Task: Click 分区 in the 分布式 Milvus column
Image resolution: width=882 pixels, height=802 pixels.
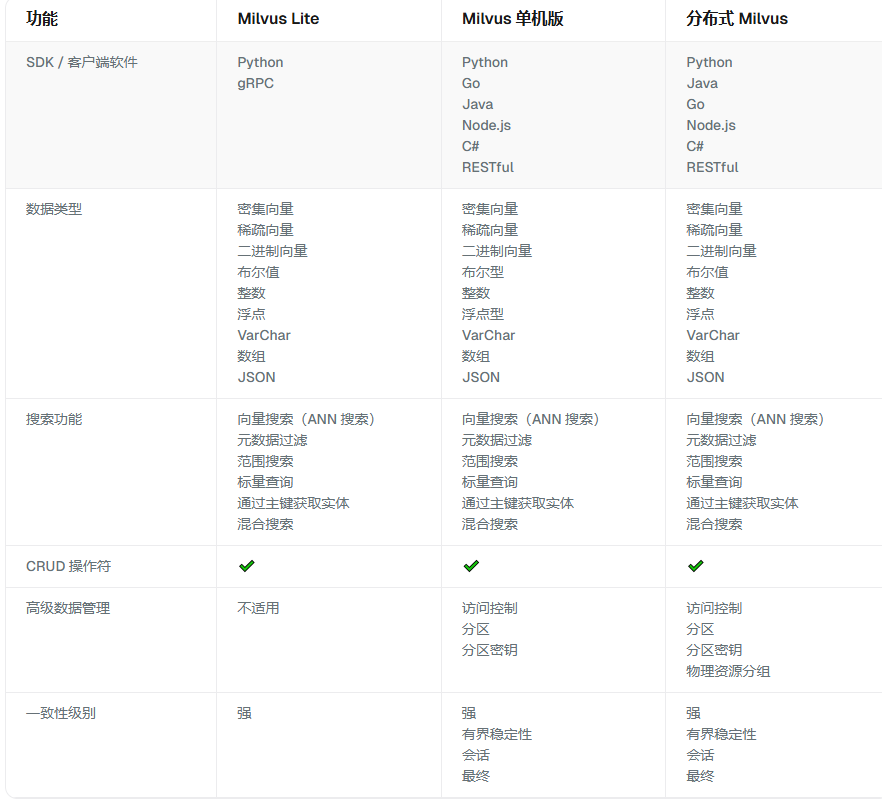Action: pos(700,629)
